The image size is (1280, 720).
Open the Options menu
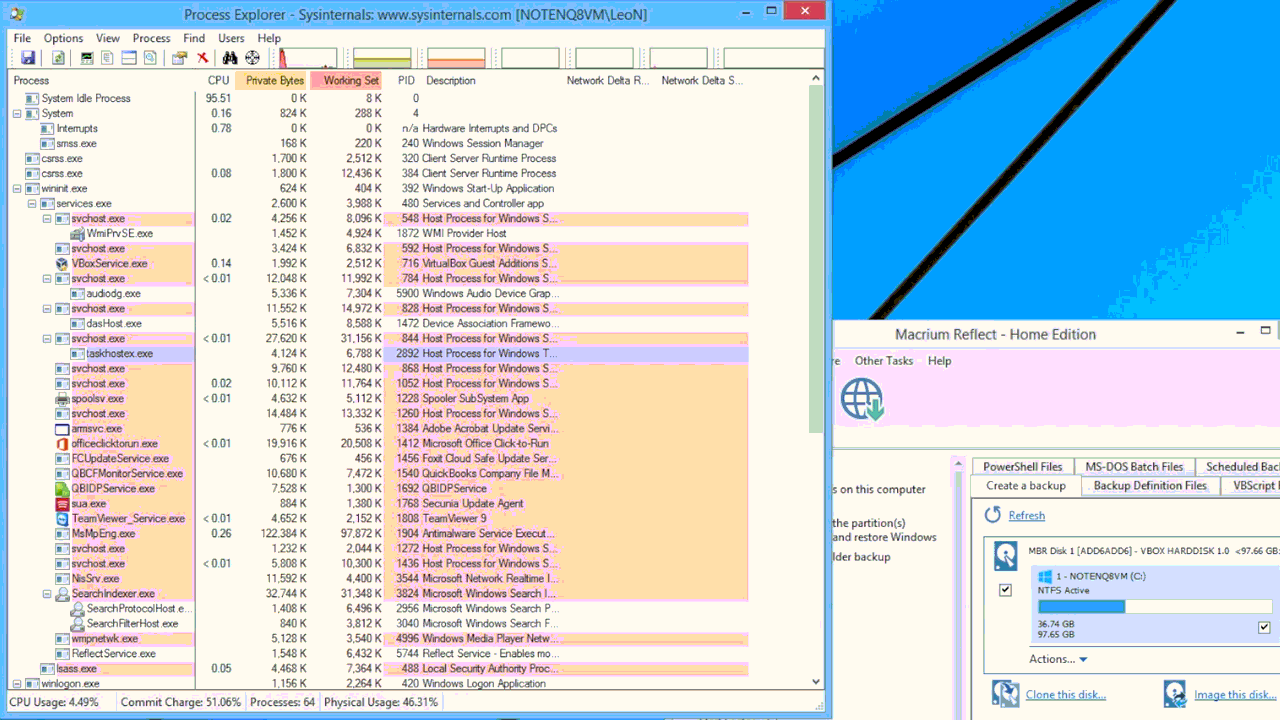click(63, 38)
